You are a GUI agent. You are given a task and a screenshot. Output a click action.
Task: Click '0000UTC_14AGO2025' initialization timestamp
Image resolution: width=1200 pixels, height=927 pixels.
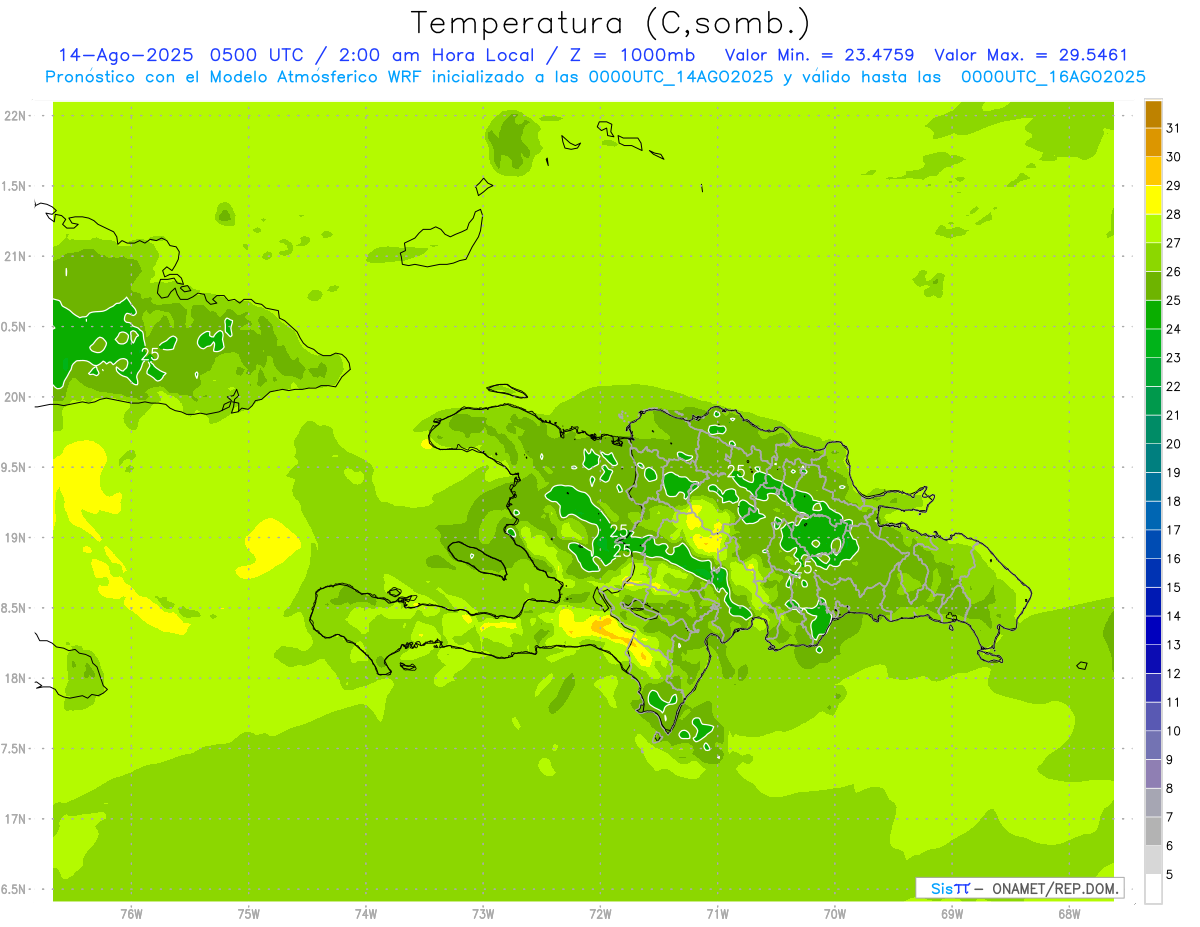(680, 77)
